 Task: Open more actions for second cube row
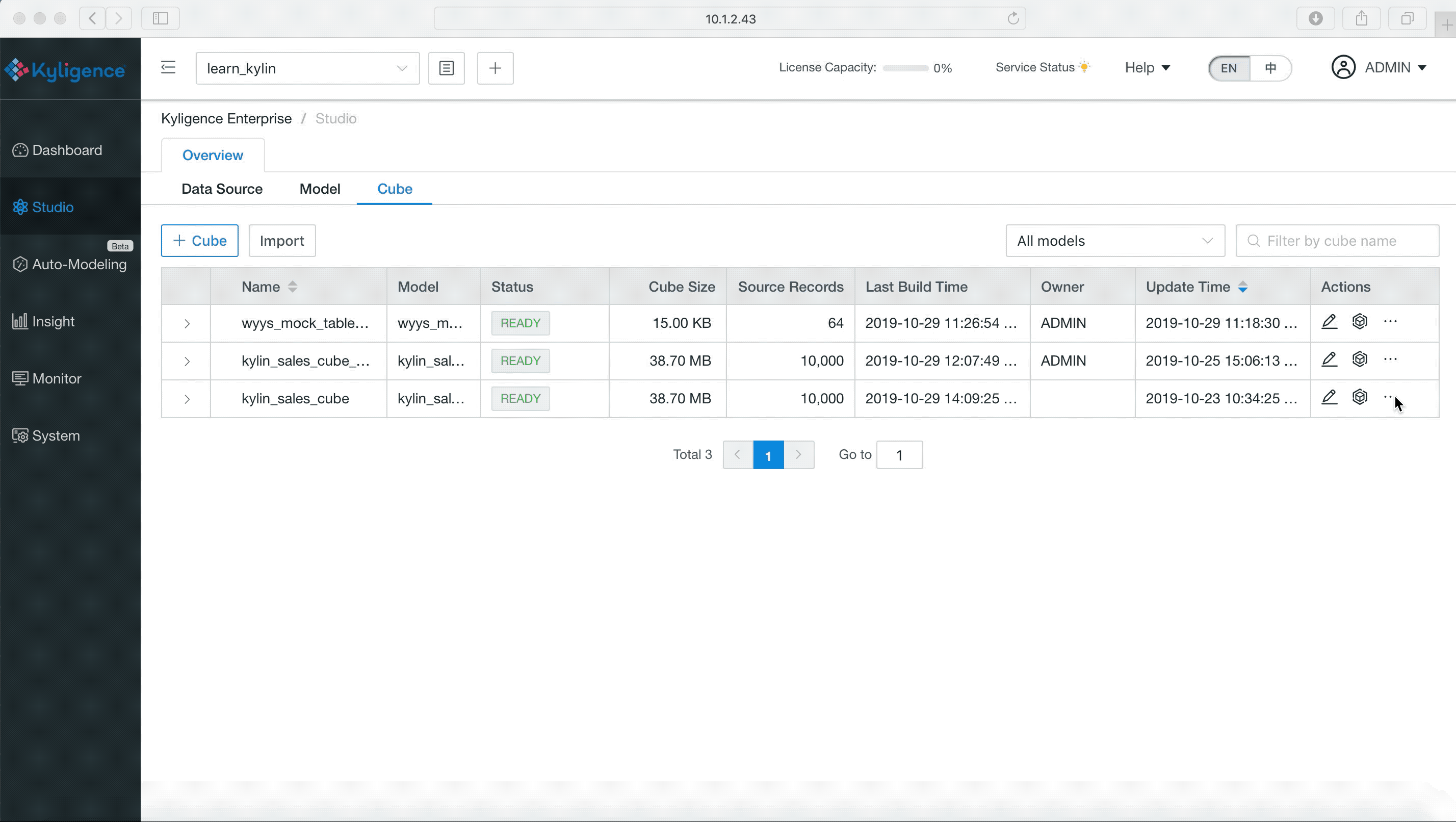tap(1390, 359)
